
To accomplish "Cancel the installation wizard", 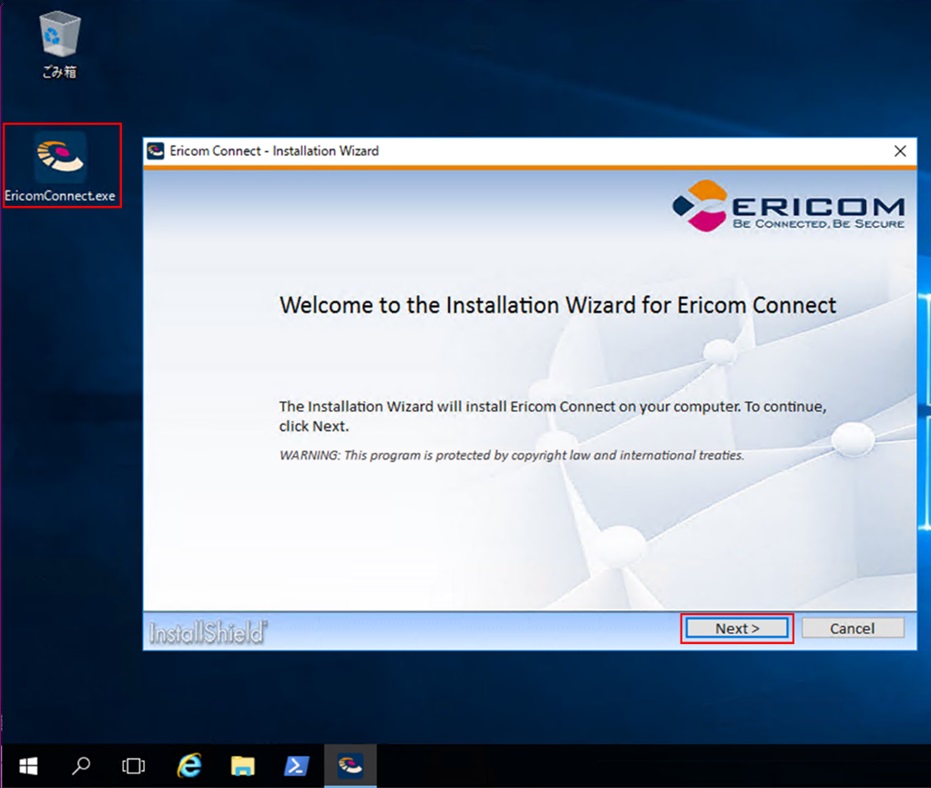I will click(852, 628).
